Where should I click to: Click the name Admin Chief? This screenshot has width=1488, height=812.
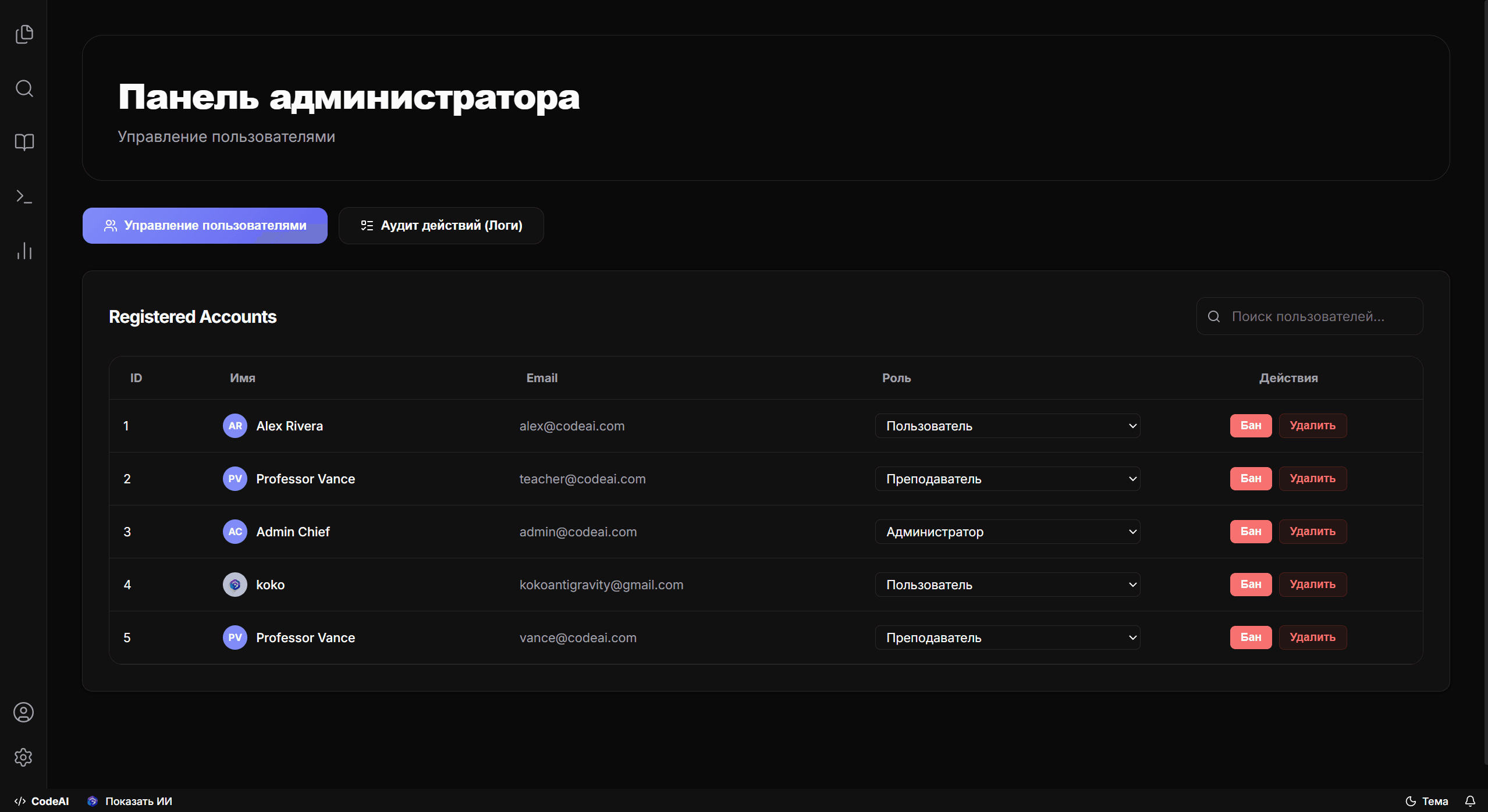tap(293, 532)
